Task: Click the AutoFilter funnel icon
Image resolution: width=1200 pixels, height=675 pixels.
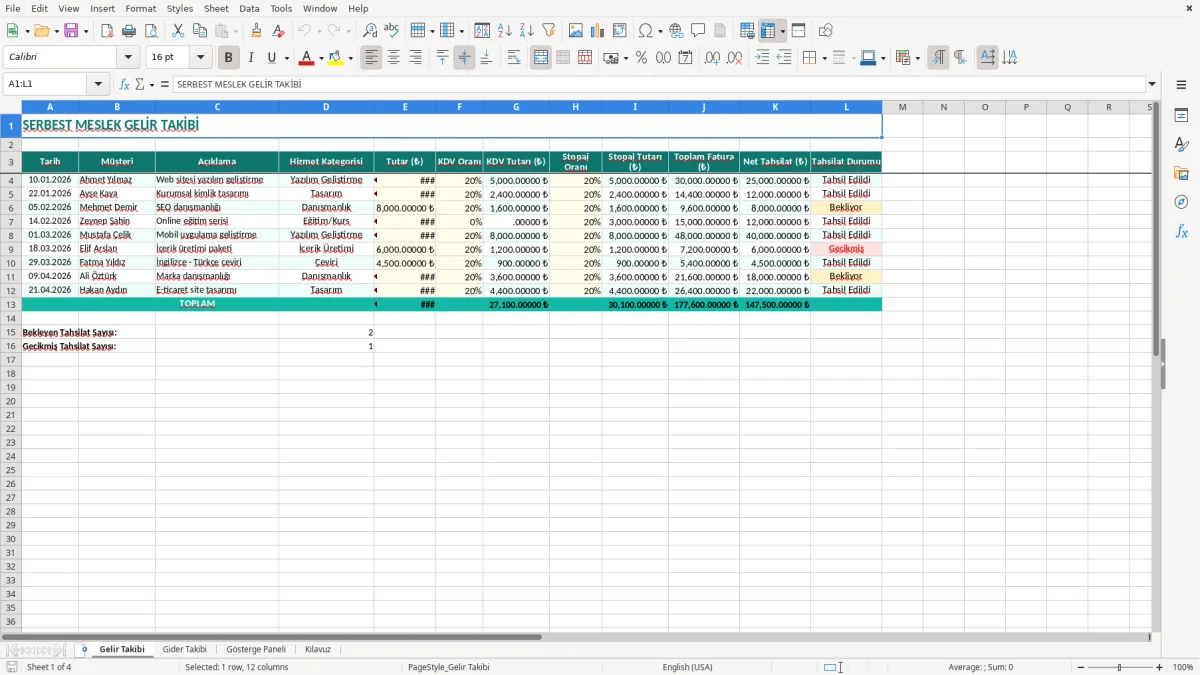Action: pos(548,31)
